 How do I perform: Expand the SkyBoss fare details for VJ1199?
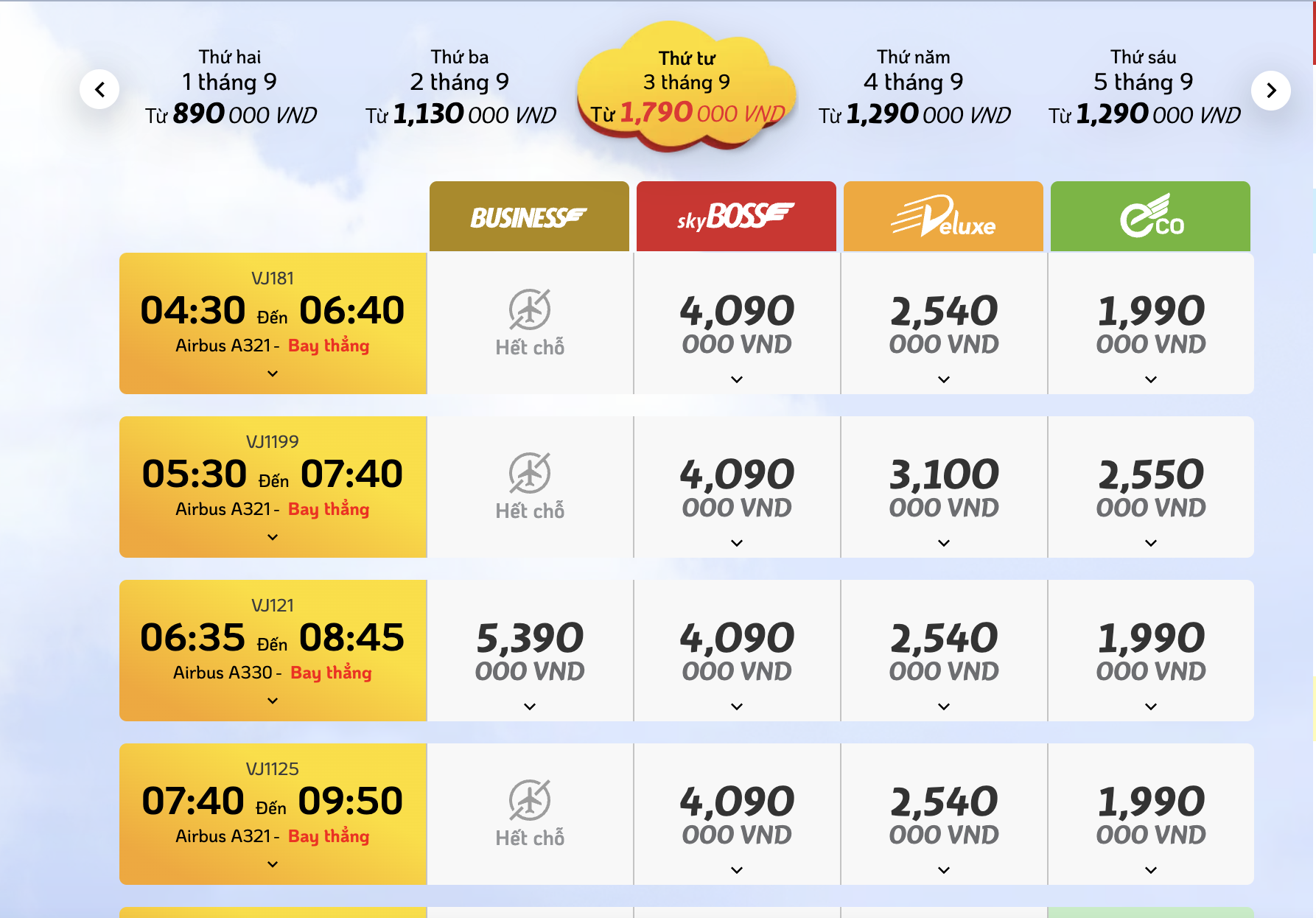coord(736,543)
